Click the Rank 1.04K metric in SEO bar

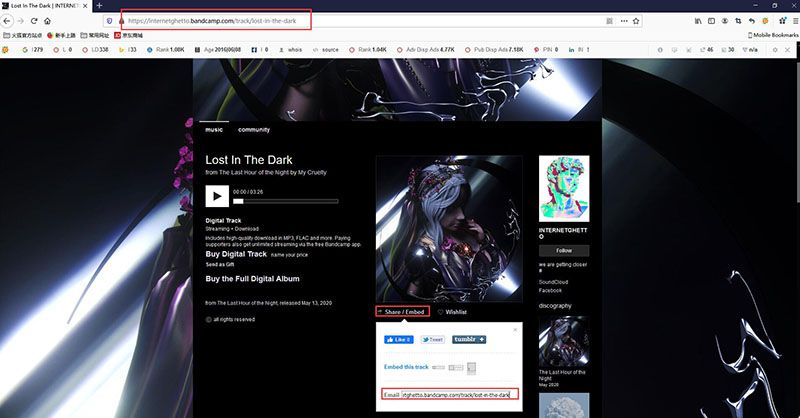368,50
